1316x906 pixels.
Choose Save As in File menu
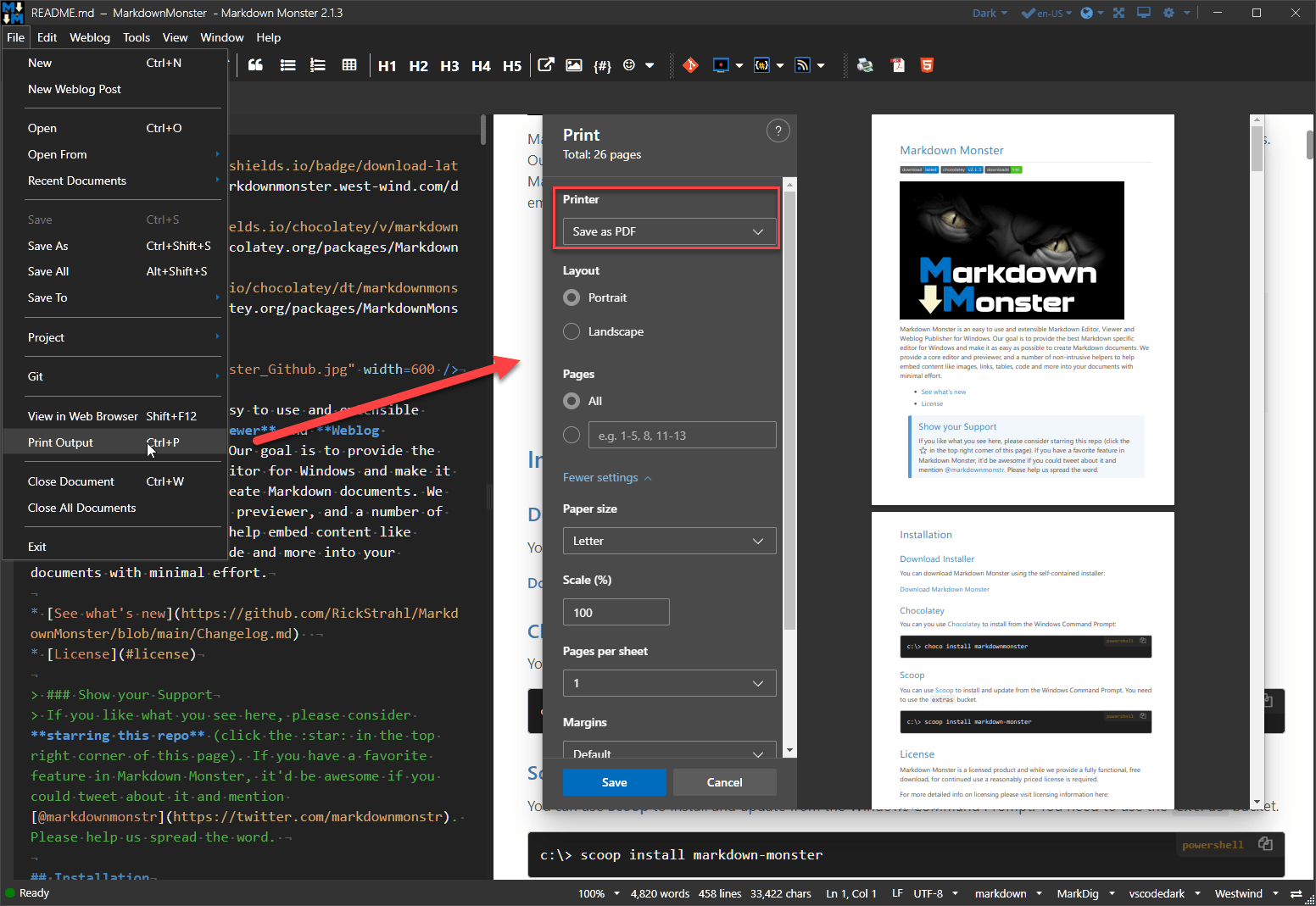pyautogui.click(x=115, y=246)
